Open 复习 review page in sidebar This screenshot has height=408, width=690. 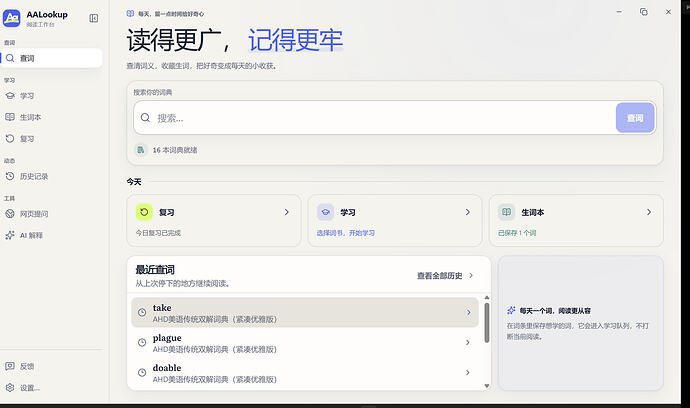click(x=51, y=139)
